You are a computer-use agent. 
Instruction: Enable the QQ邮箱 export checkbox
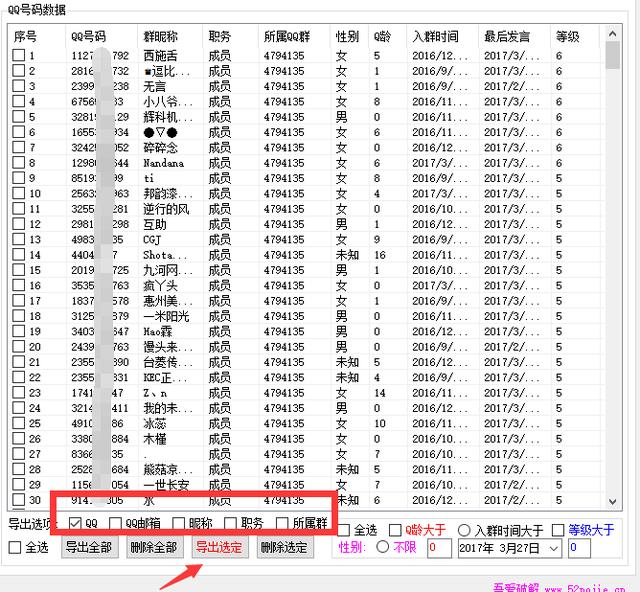pyautogui.click(x=116, y=523)
